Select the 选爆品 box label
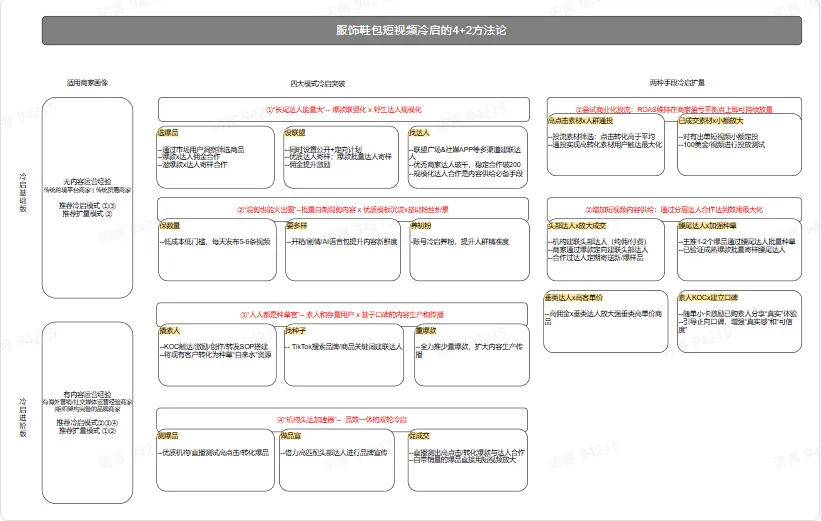Viewport: 821px width, 521px height. pos(169,133)
